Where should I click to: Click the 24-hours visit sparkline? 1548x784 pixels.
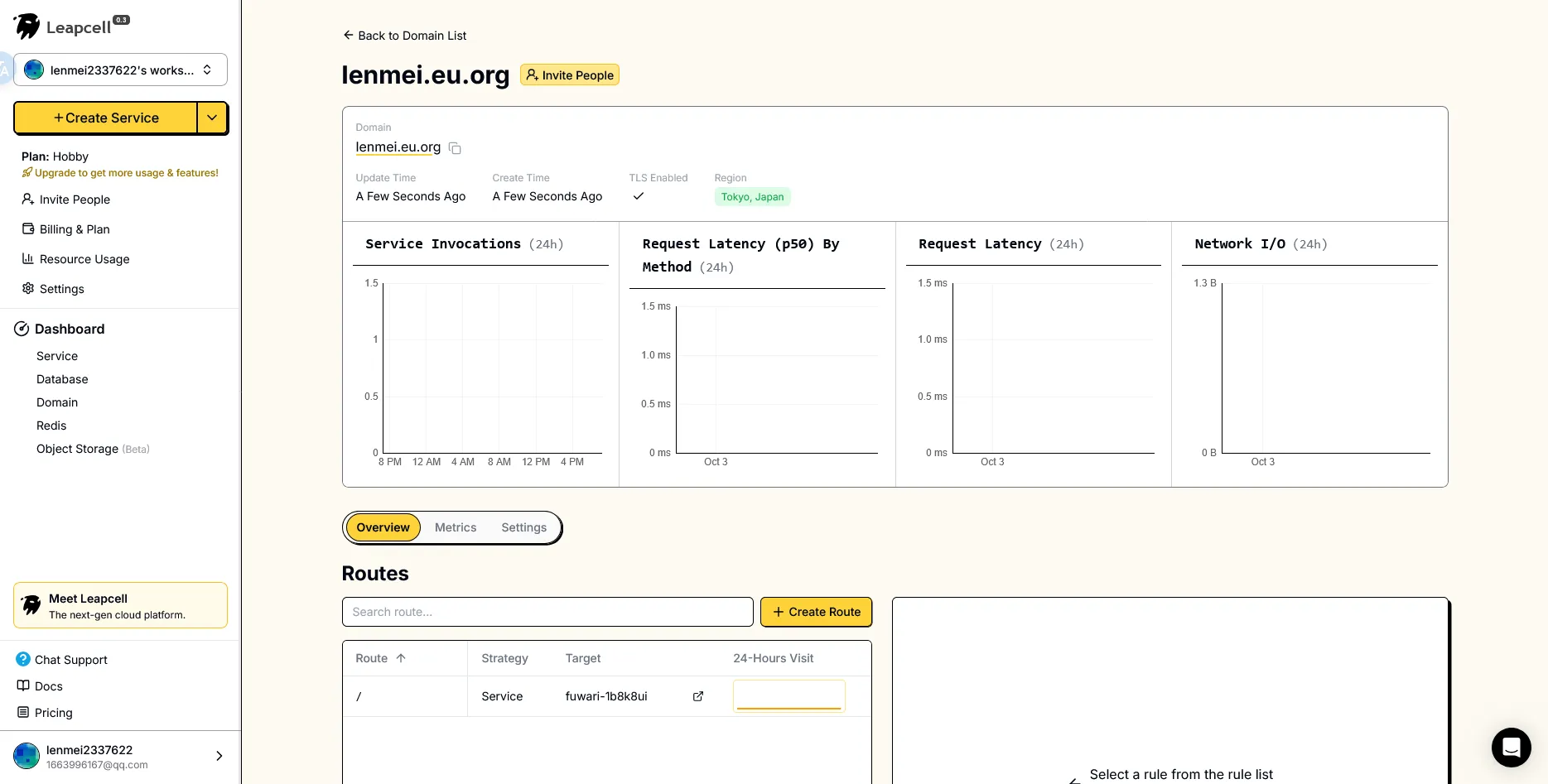(x=788, y=696)
